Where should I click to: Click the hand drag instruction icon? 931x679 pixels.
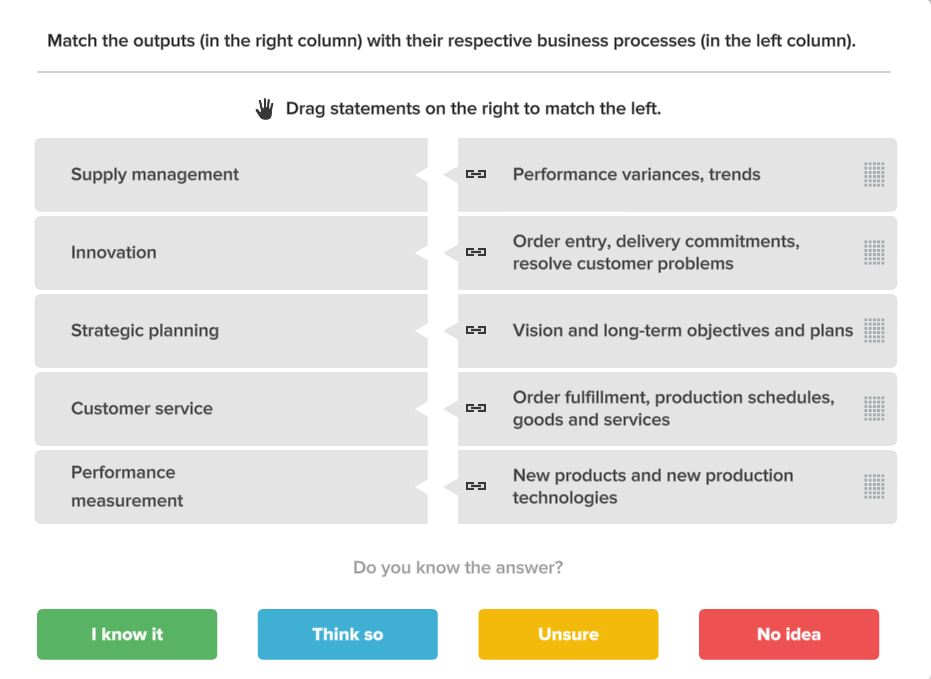pyautogui.click(x=264, y=108)
